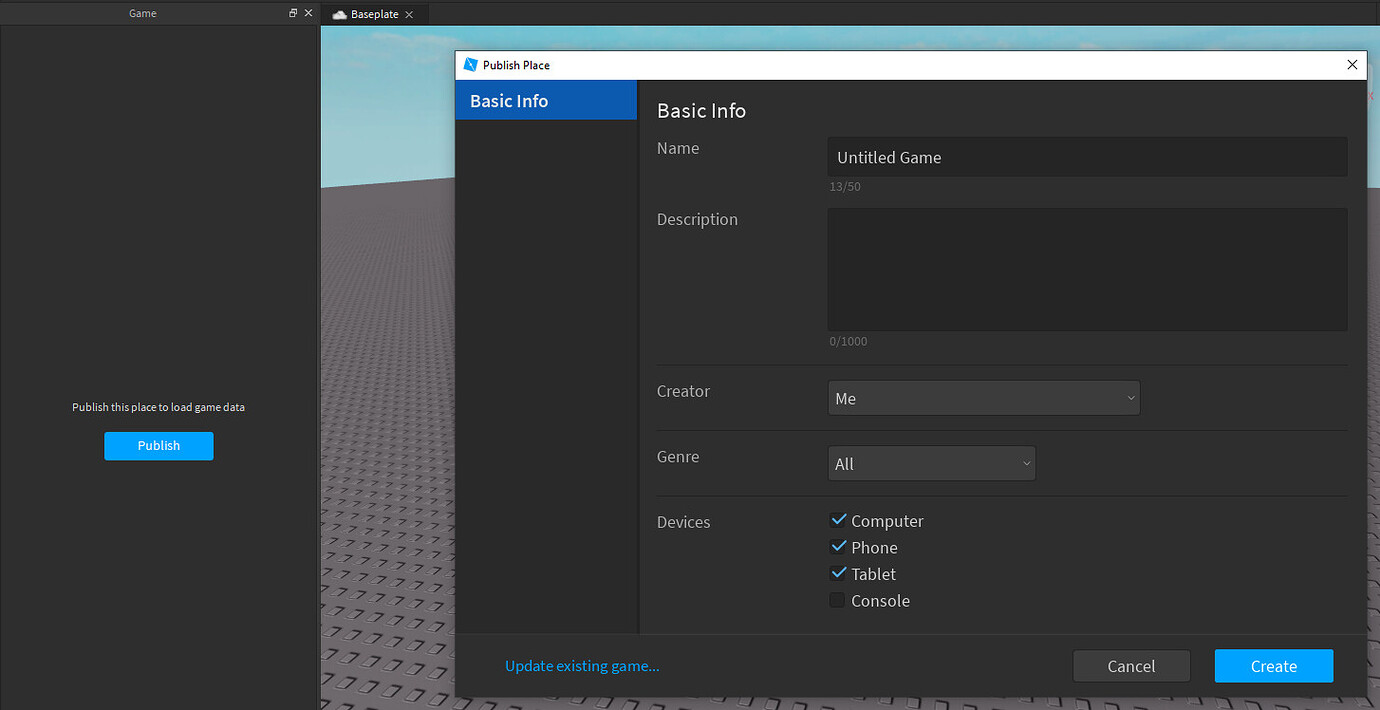Uncheck the Computer device checkbox
1380x710 pixels.
pyautogui.click(x=838, y=520)
